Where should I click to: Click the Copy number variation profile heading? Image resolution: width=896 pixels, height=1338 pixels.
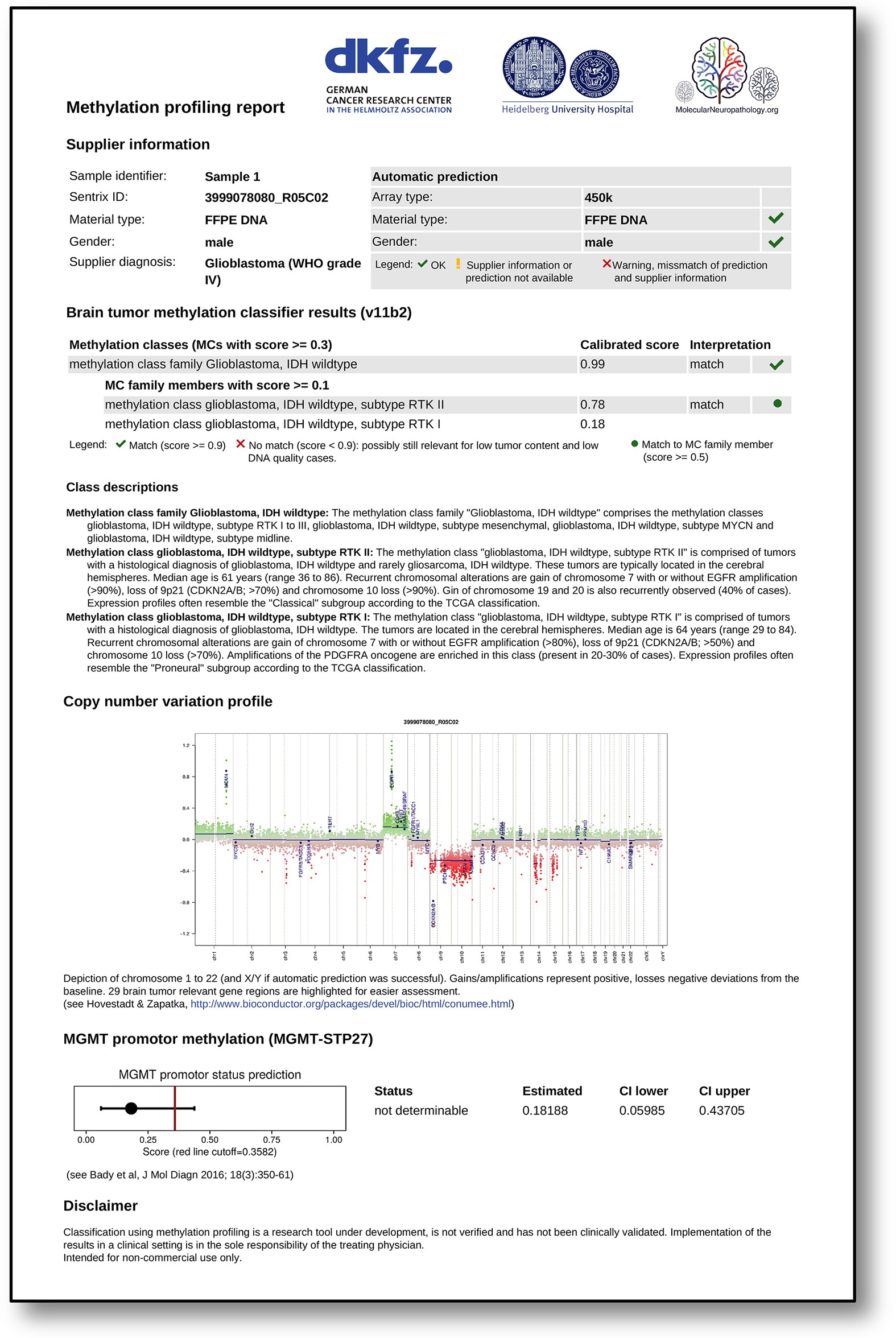(x=167, y=701)
